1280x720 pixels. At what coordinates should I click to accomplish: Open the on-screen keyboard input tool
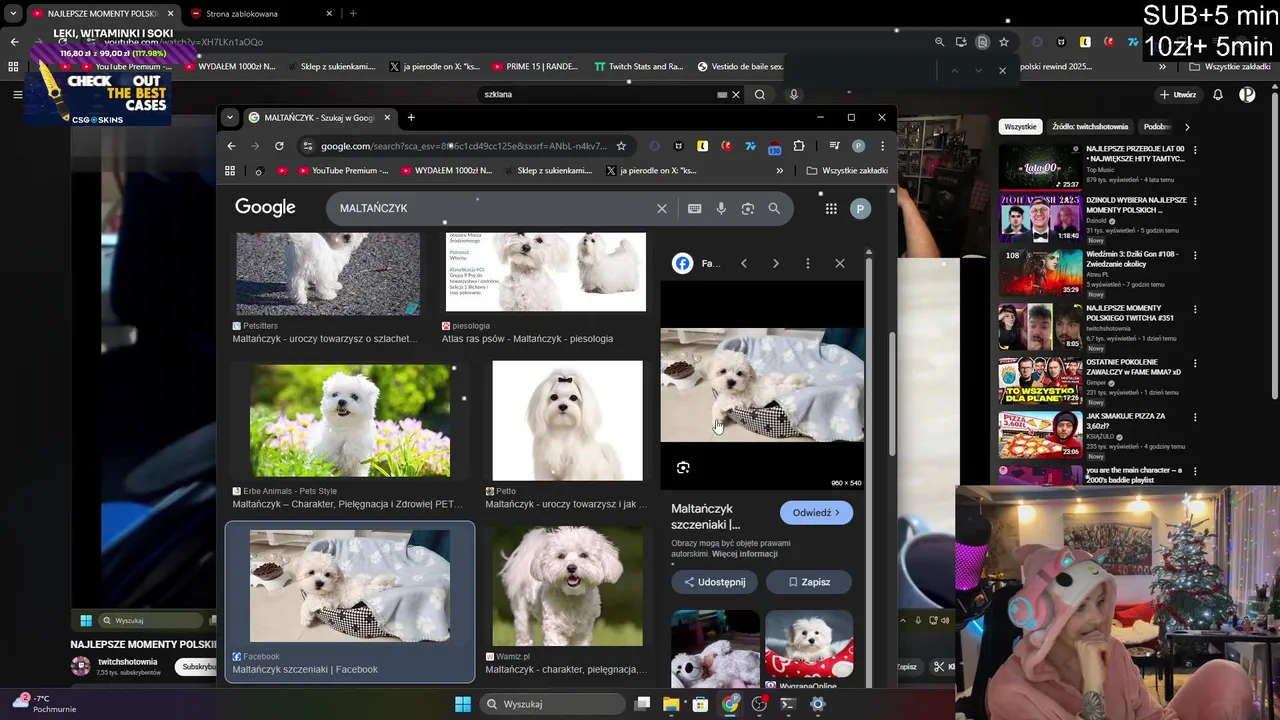tap(695, 208)
